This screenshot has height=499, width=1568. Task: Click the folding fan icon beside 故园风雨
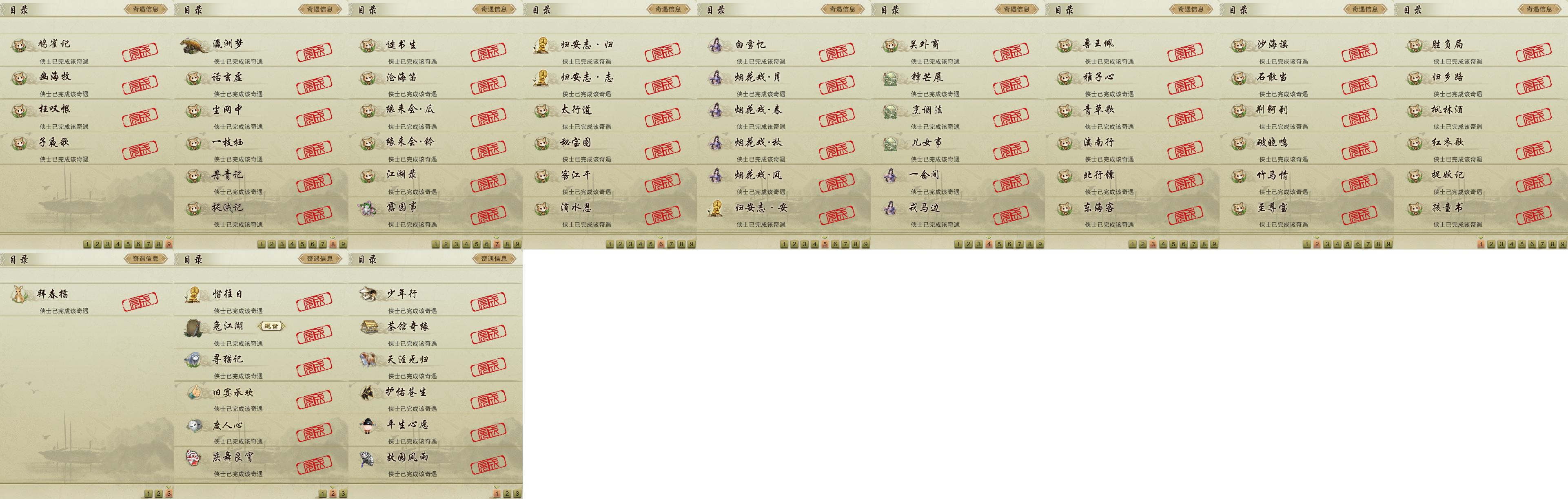coord(368,457)
